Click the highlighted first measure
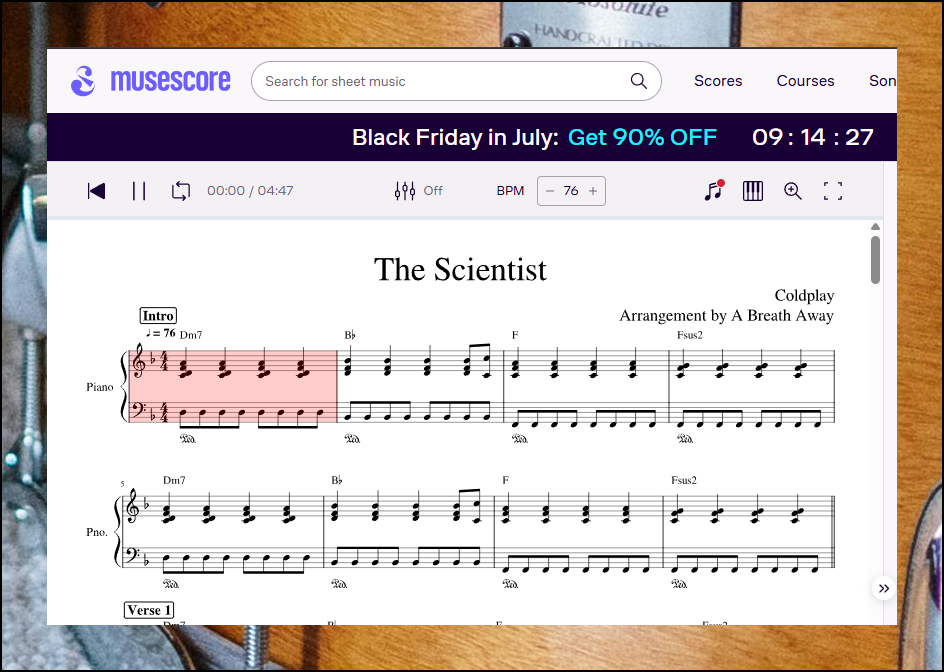944x672 pixels. click(x=233, y=386)
